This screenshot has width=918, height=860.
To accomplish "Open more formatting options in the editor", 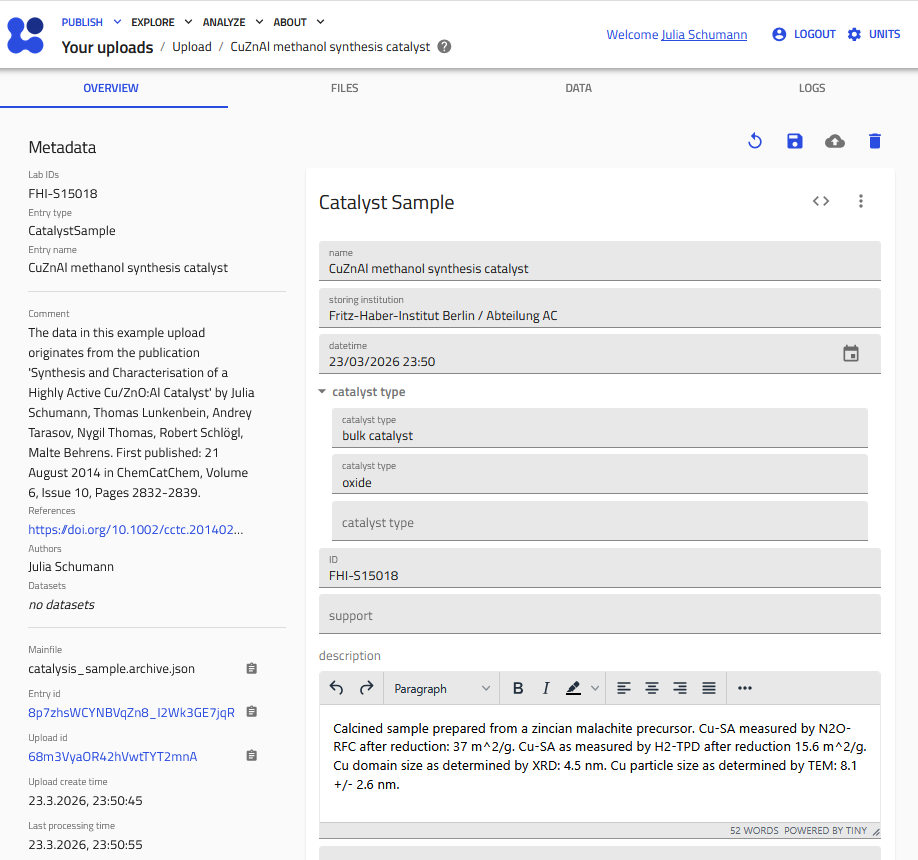I will pos(744,688).
